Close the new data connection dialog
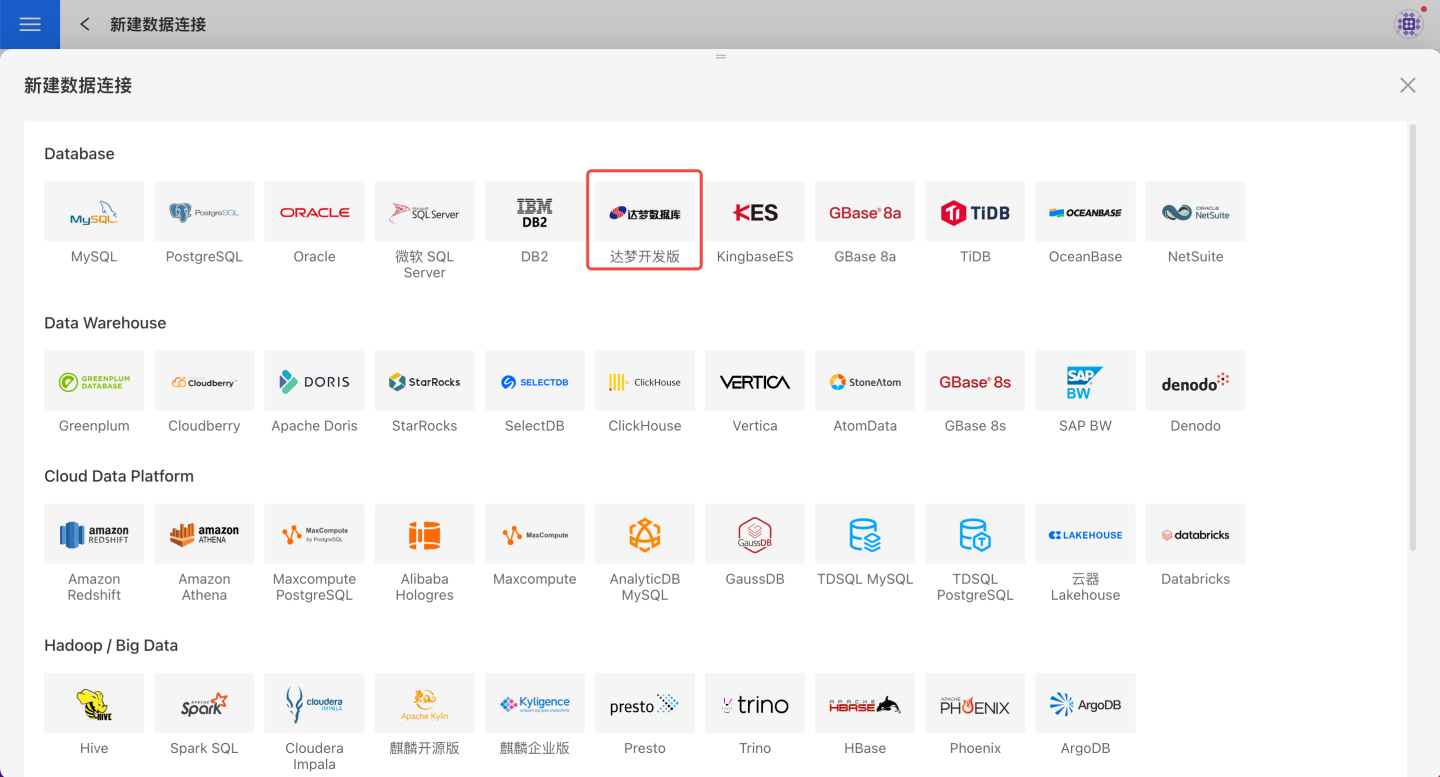This screenshot has width=1440, height=777. 1407,86
